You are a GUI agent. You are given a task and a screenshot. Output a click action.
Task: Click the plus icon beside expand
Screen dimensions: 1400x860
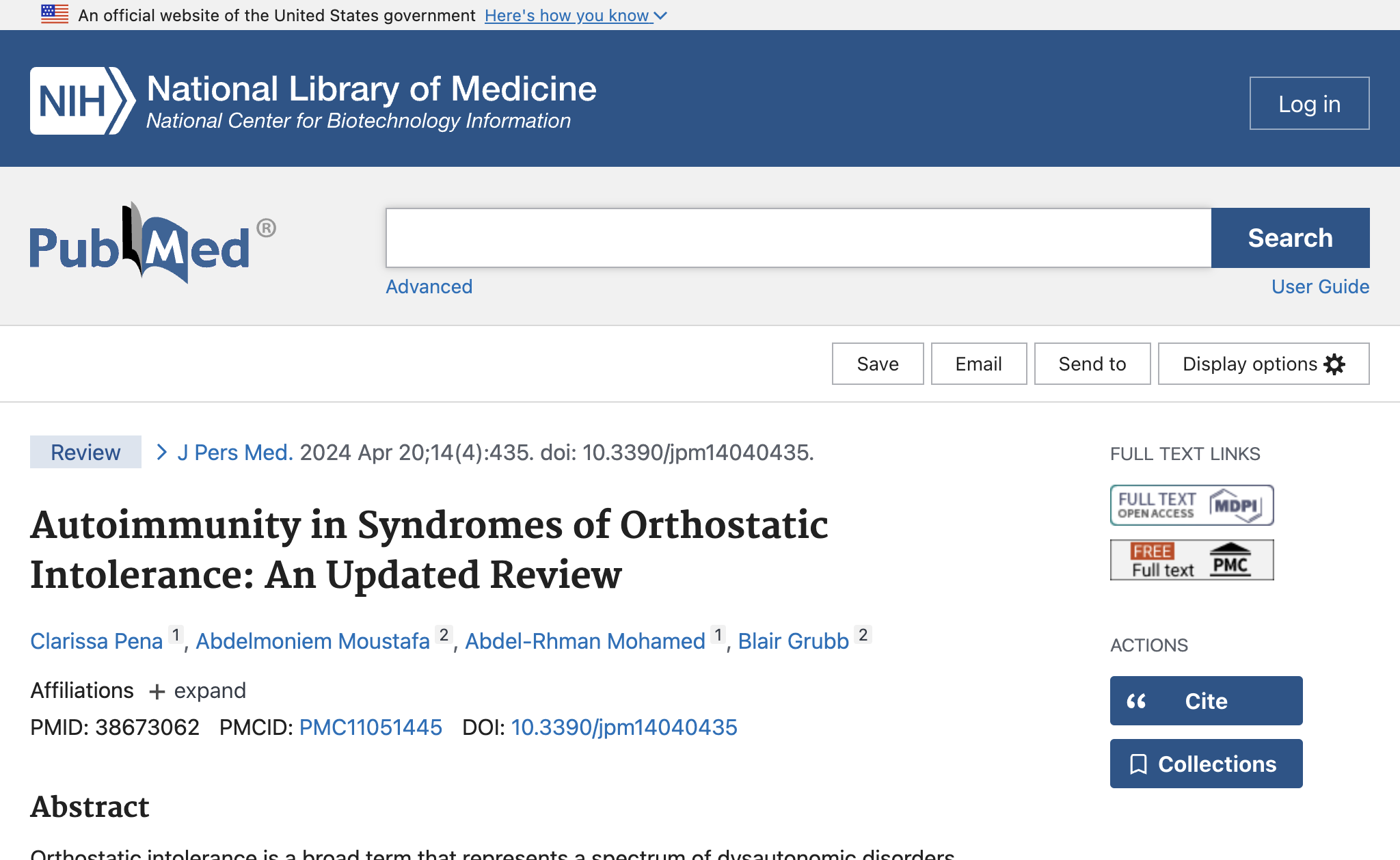pos(157,692)
